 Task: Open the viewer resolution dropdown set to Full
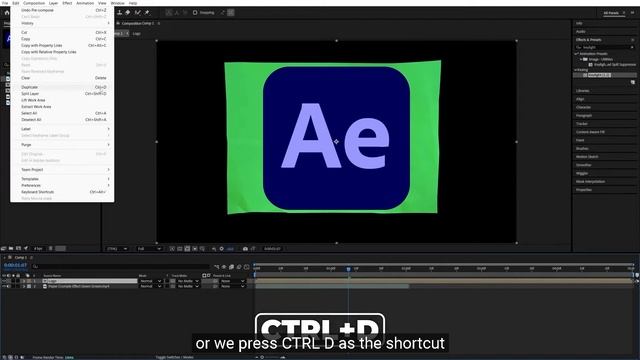coord(149,249)
